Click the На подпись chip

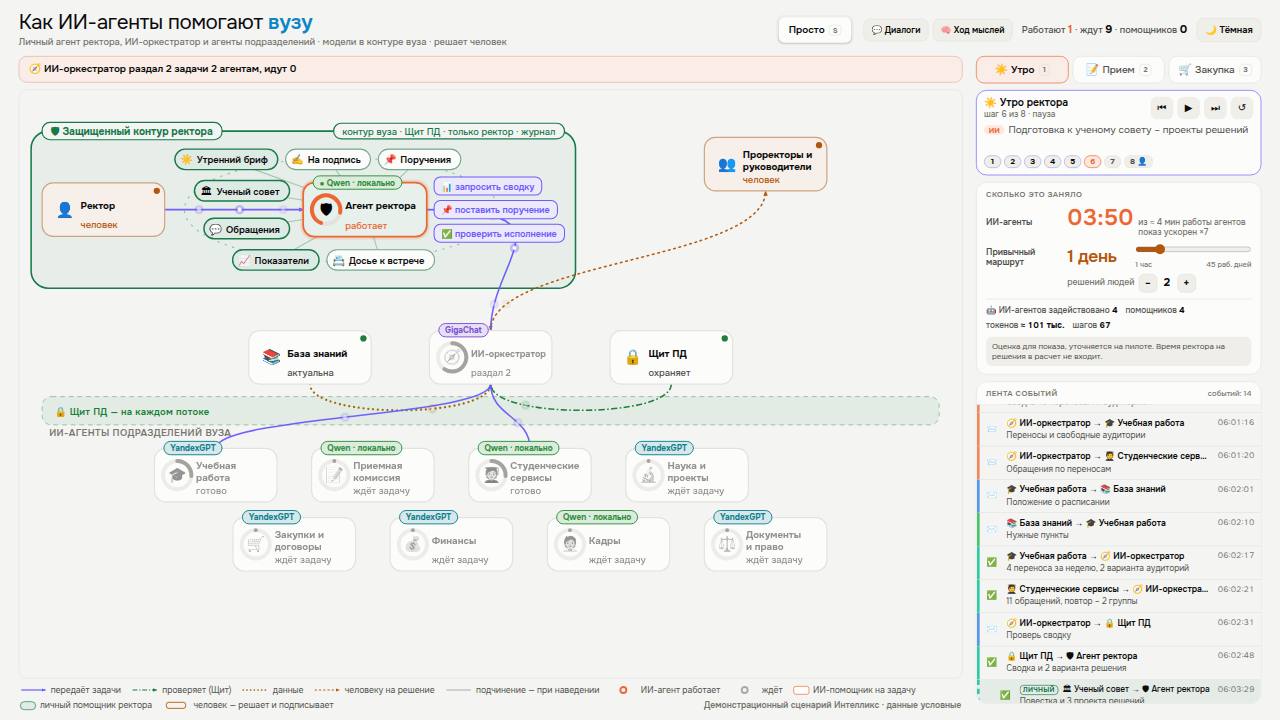point(328,159)
